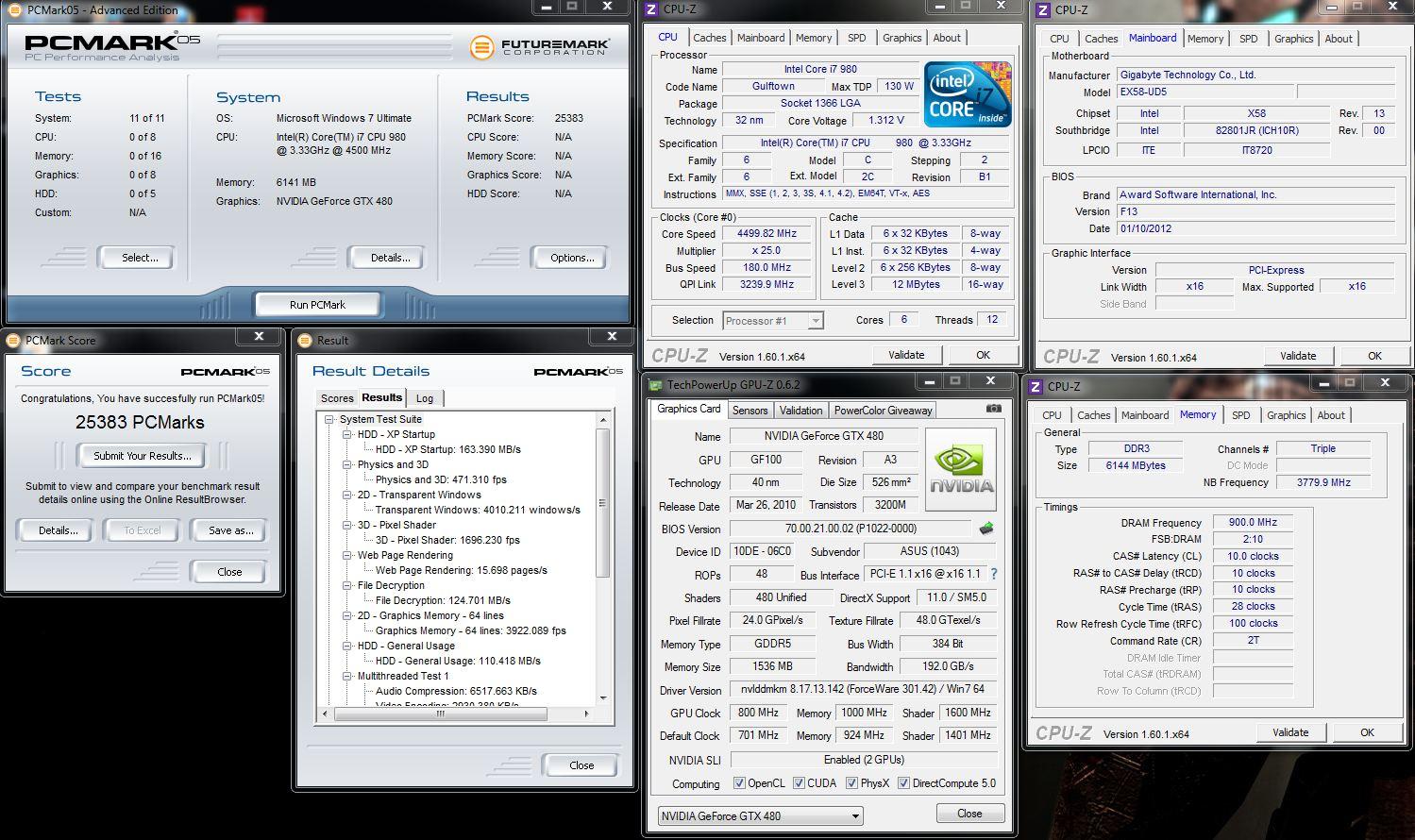This screenshot has width=1415, height=840.
Task: Click the CPU-Z title icon of Memory window
Action: coord(1036,386)
